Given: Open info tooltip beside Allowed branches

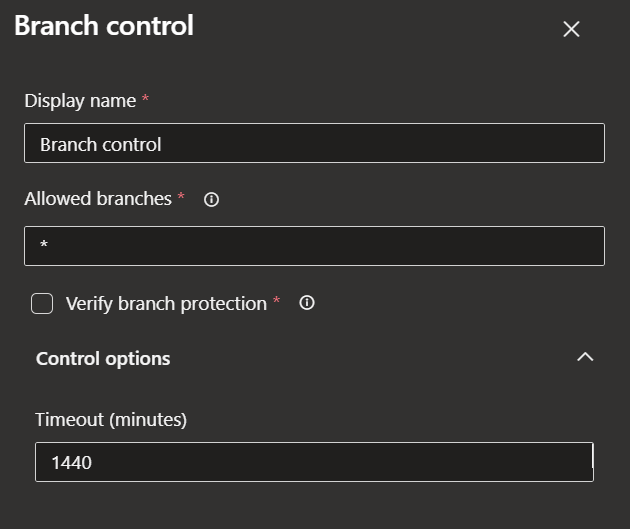Looking at the screenshot, I should [211, 199].
